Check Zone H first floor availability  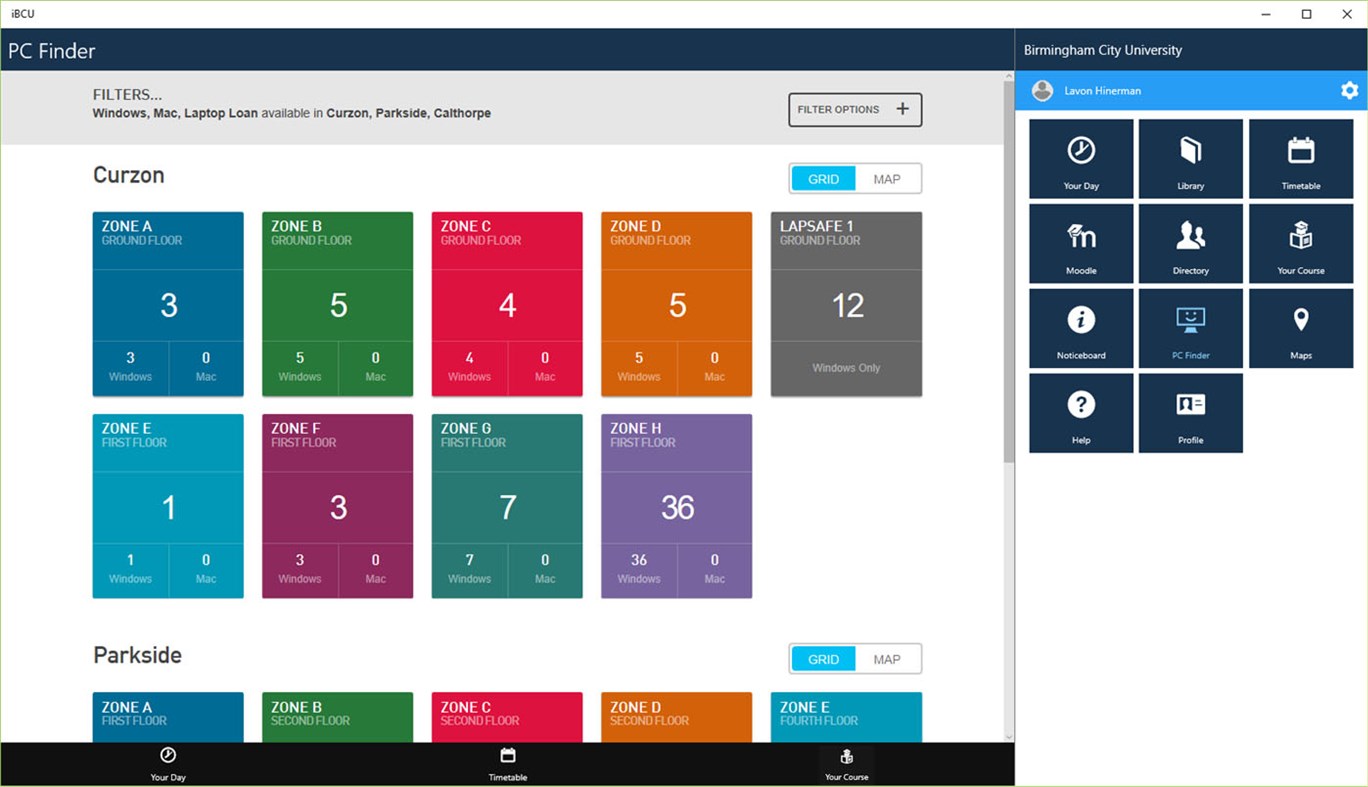coord(676,505)
